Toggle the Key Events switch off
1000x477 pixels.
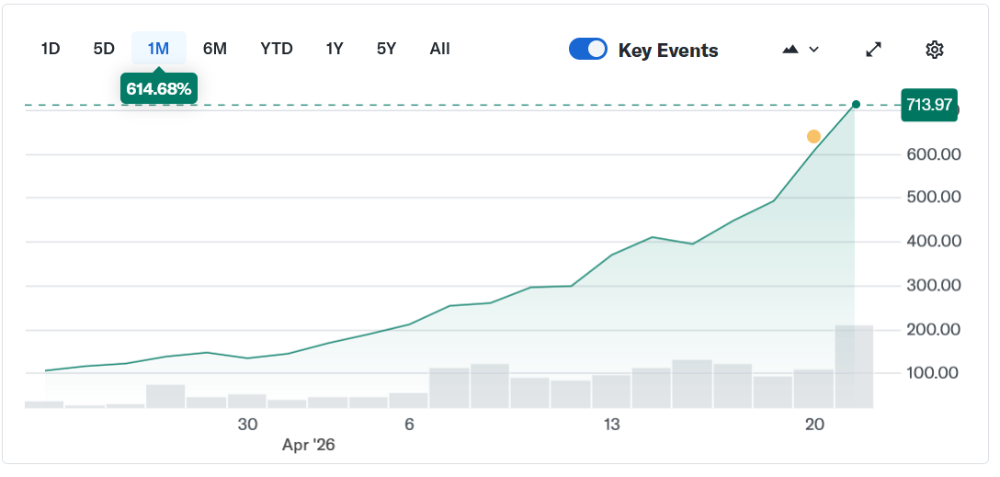point(588,49)
